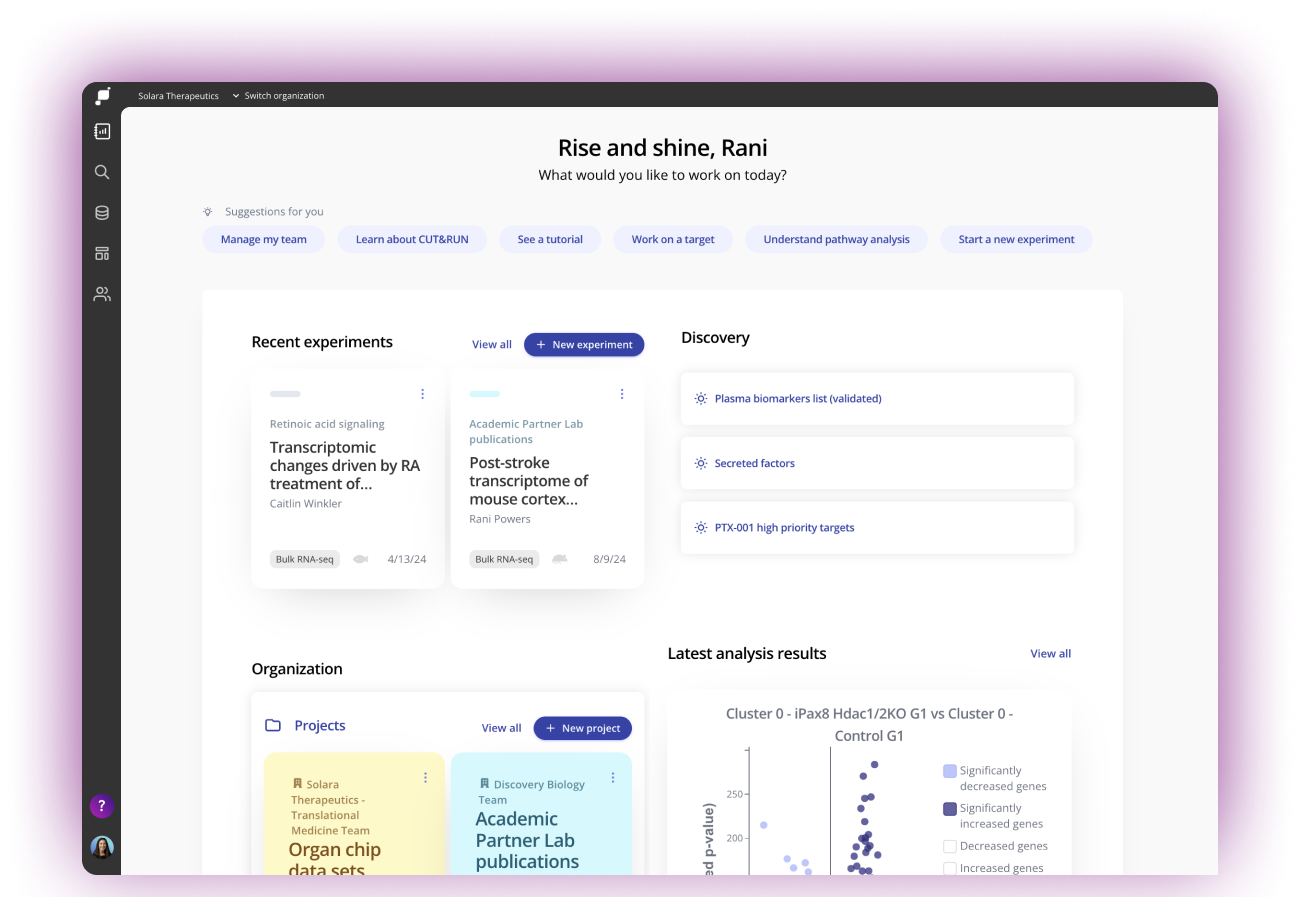1300x897 pixels.
Task: Click the app logo in the top-left corner
Action: pyautogui.click(x=102, y=96)
